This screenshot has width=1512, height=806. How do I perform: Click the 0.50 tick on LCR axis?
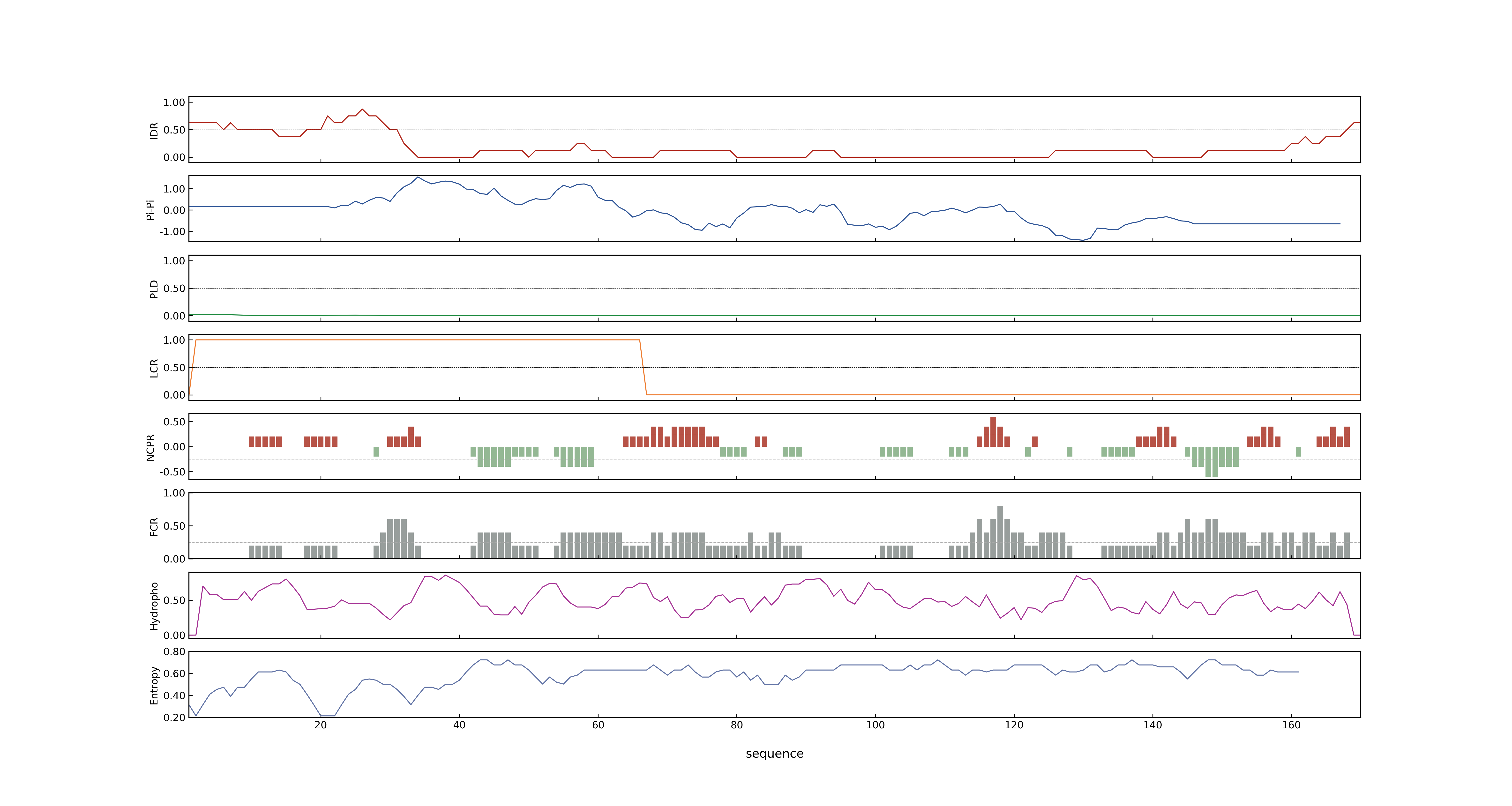174,368
